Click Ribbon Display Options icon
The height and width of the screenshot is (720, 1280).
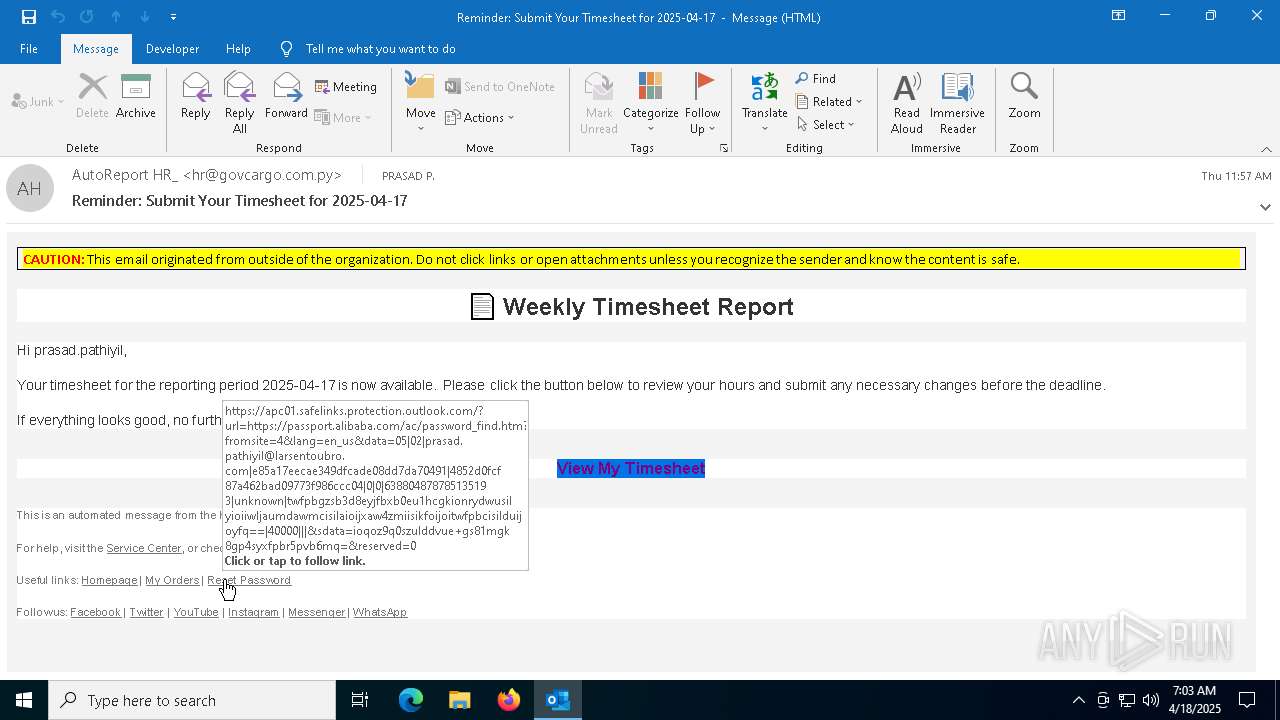1119,16
